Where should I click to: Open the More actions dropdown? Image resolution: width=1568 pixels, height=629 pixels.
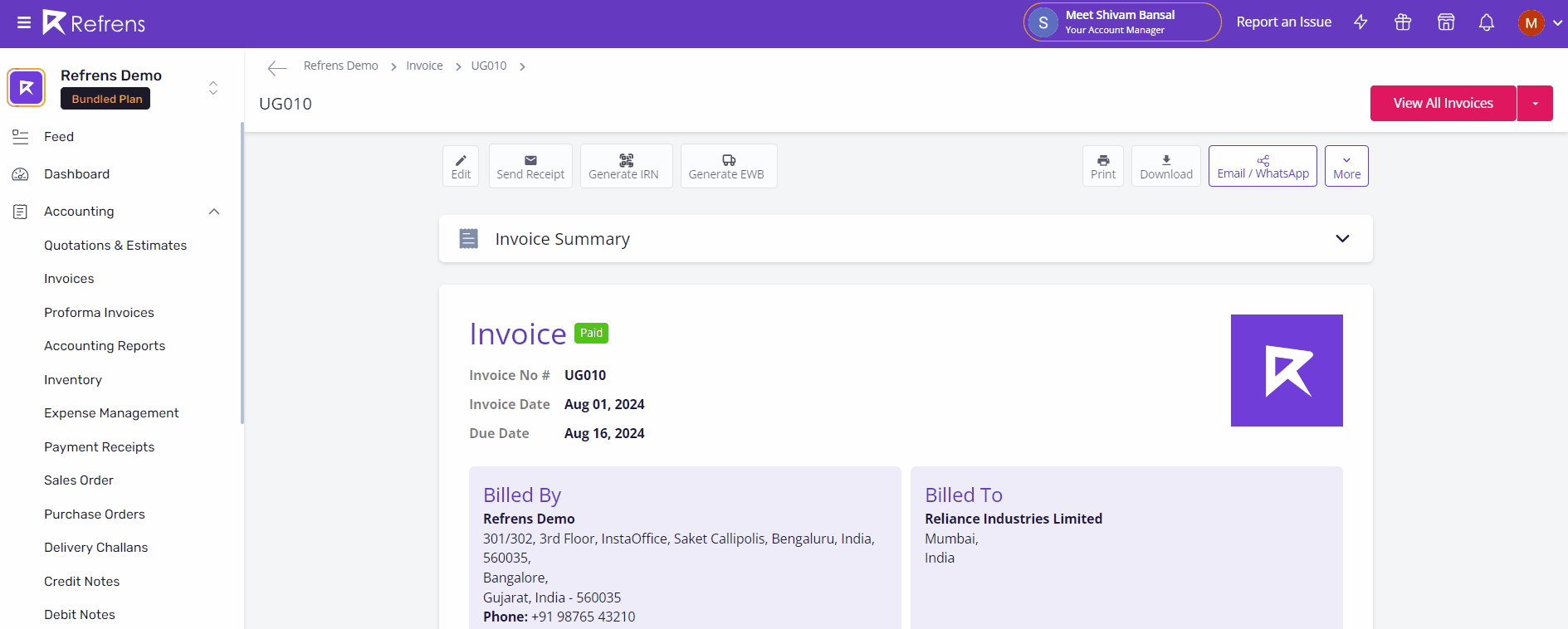pyautogui.click(x=1346, y=166)
